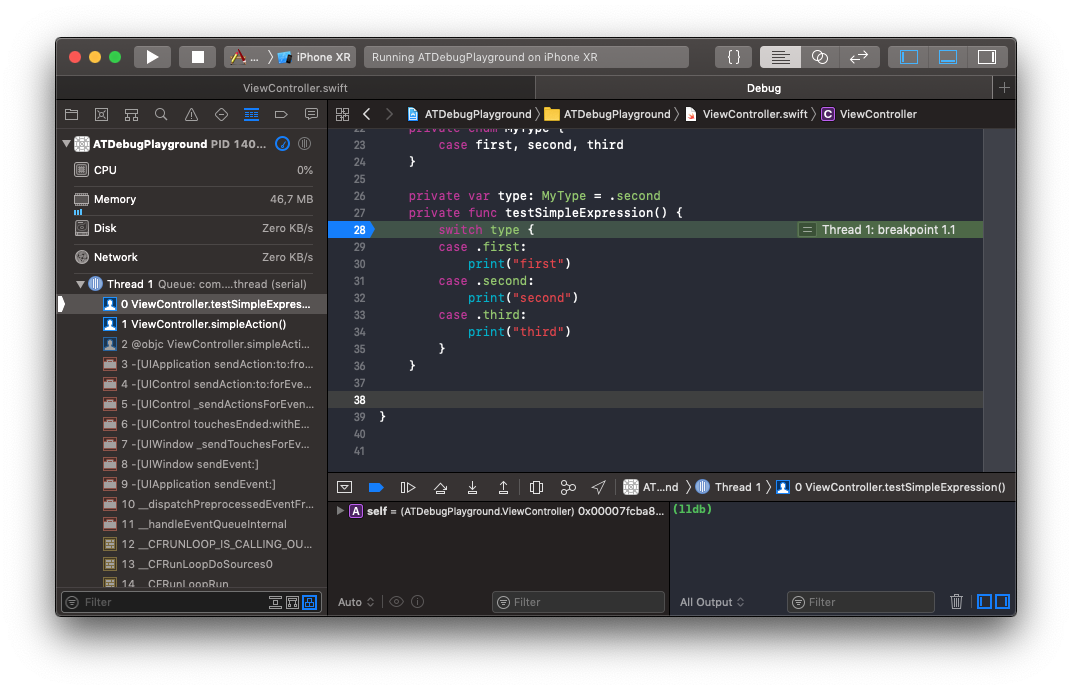
Task: Open Simulate Location arrow icon
Action: tap(598, 487)
